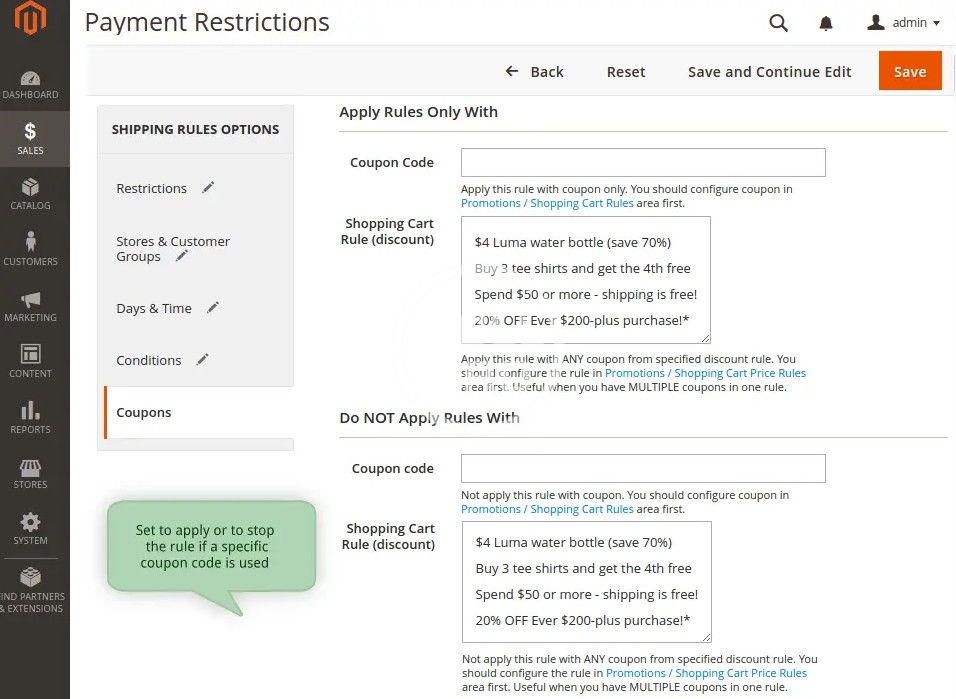Image resolution: width=956 pixels, height=699 pixels.
Task: Open the notifications bell icon
Action: click(x=826, y=23)
